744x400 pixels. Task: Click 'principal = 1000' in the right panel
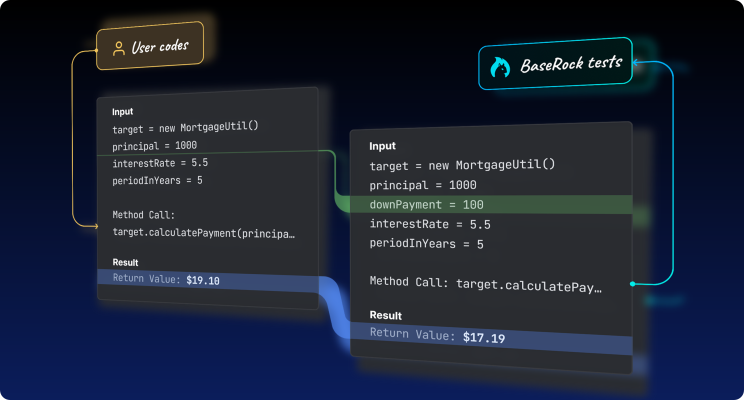tap(423, 185)
